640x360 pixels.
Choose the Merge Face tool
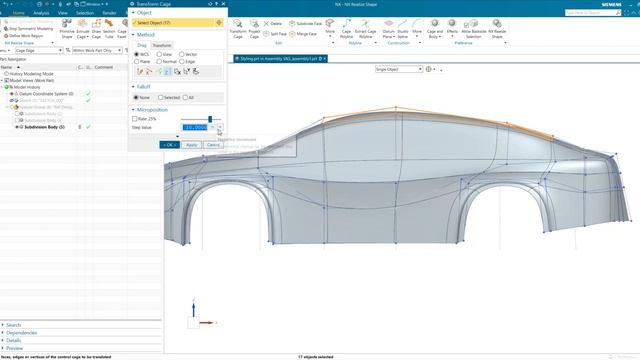coord(303,34)
